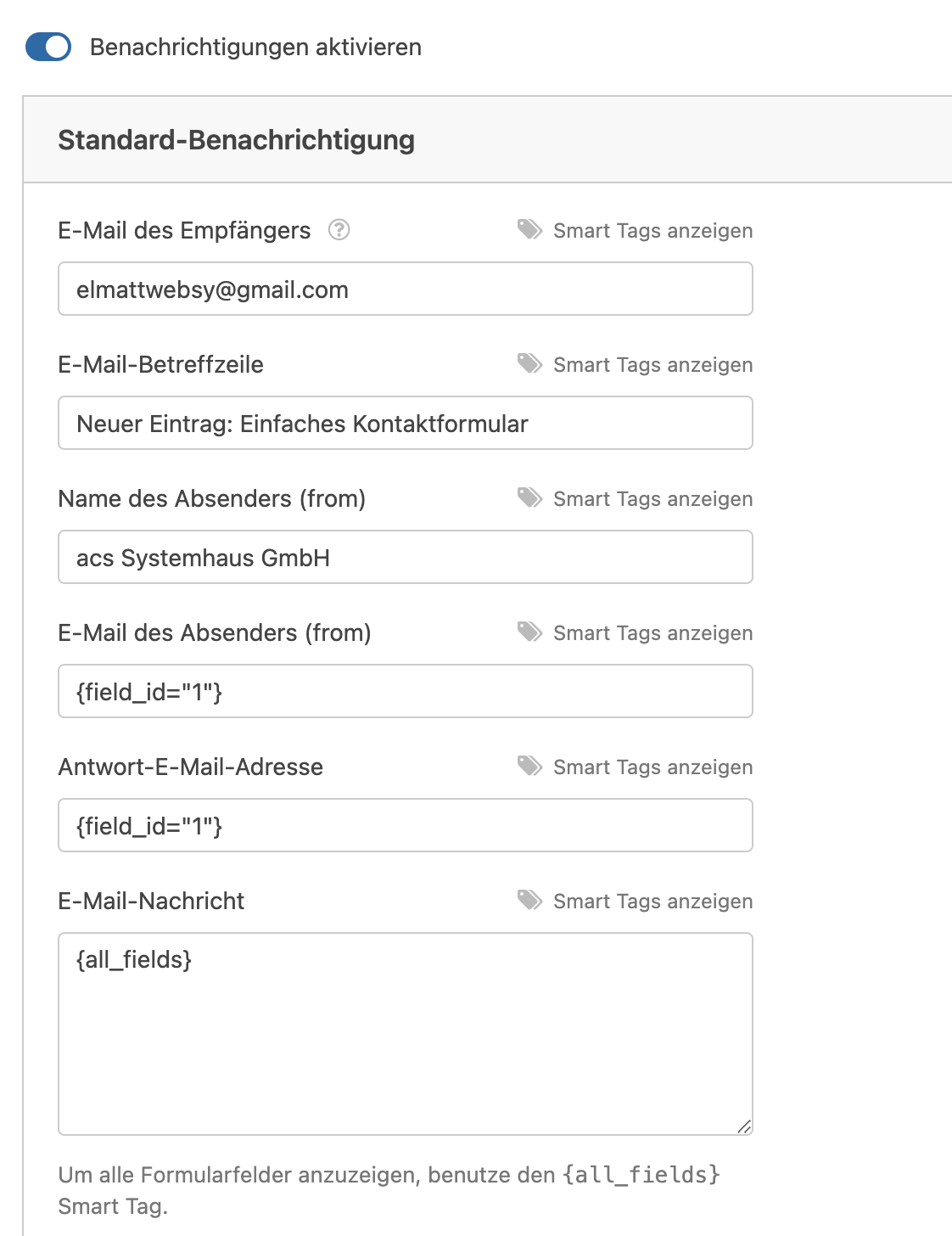Show Smart Tags for E-Mail-Nachricht
This screenshot has height=1236, width=952.
click(652, 902)
